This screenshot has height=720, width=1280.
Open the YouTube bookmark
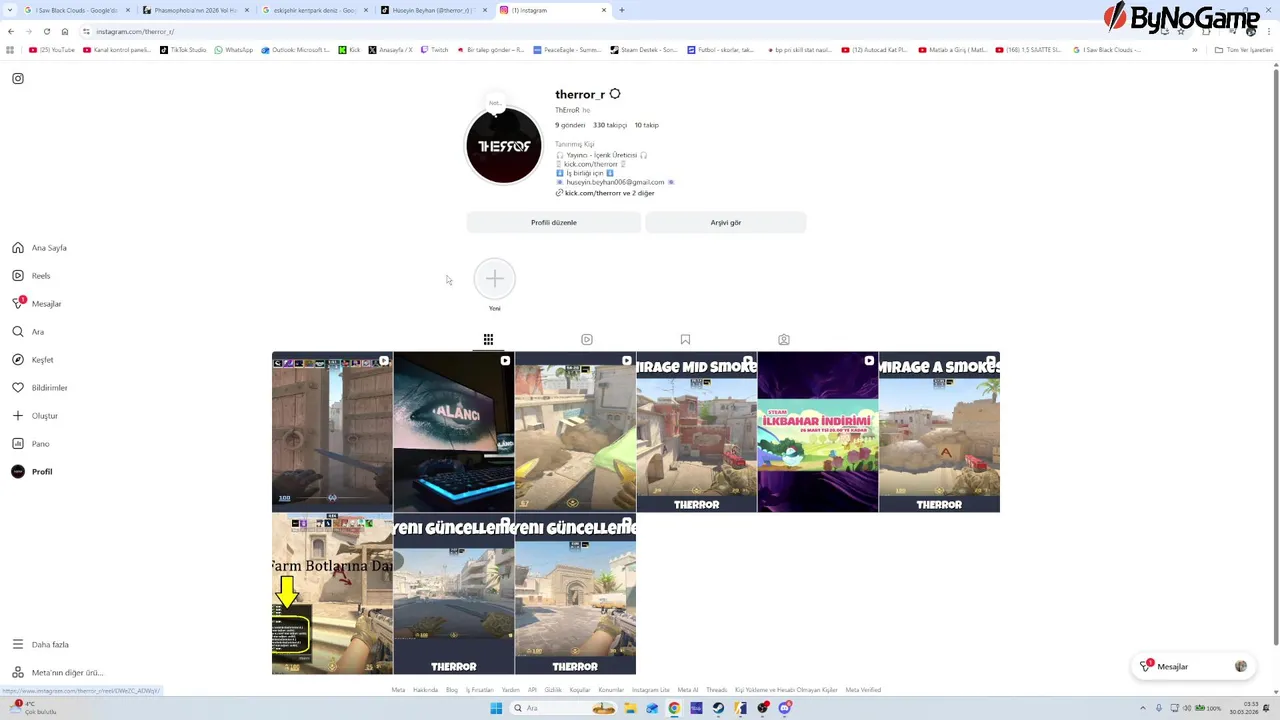pyautogui.click(x=52, y=50)
